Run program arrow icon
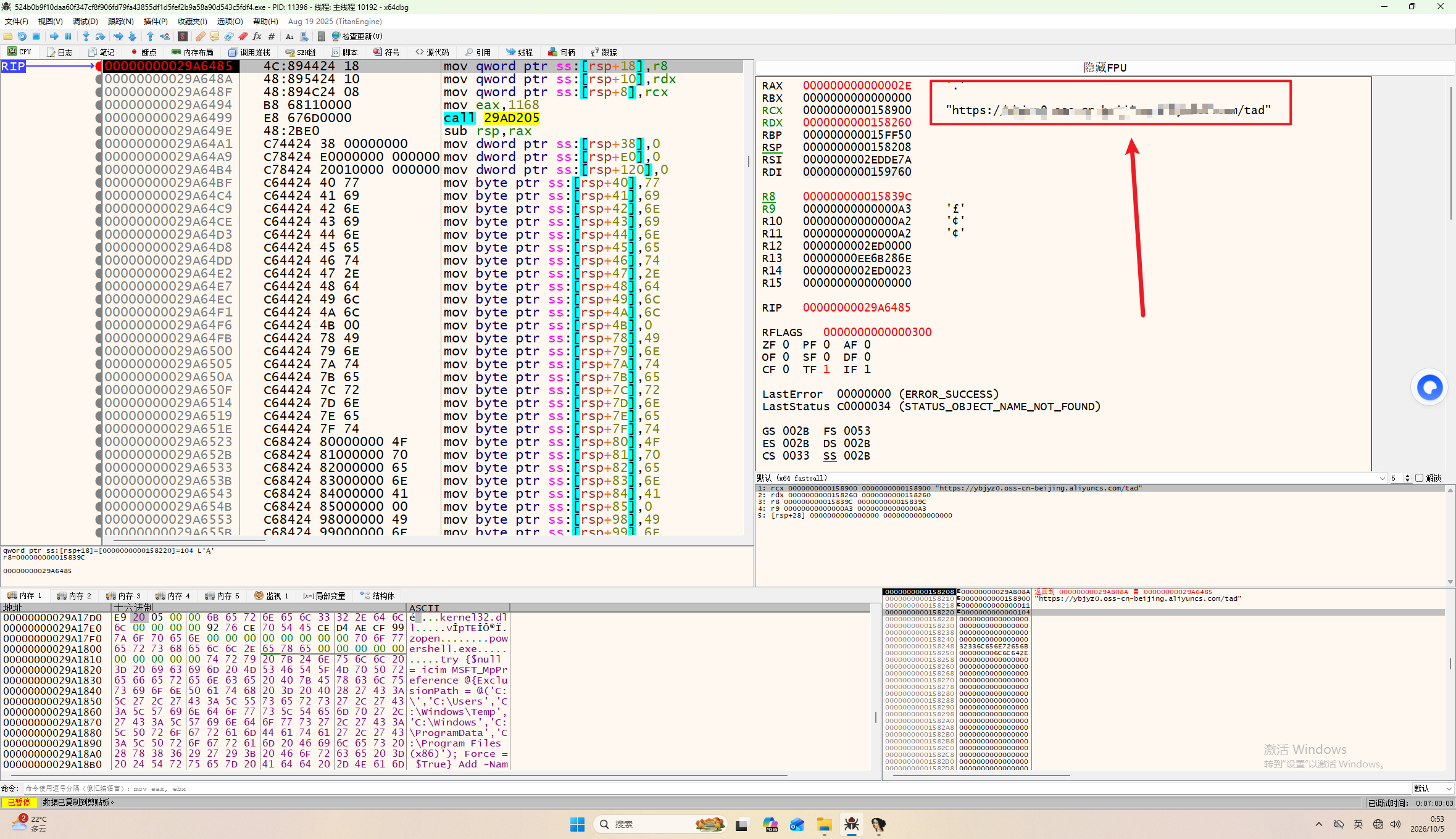The height and width of the screenshot is (839, 1456). point(54,36)
